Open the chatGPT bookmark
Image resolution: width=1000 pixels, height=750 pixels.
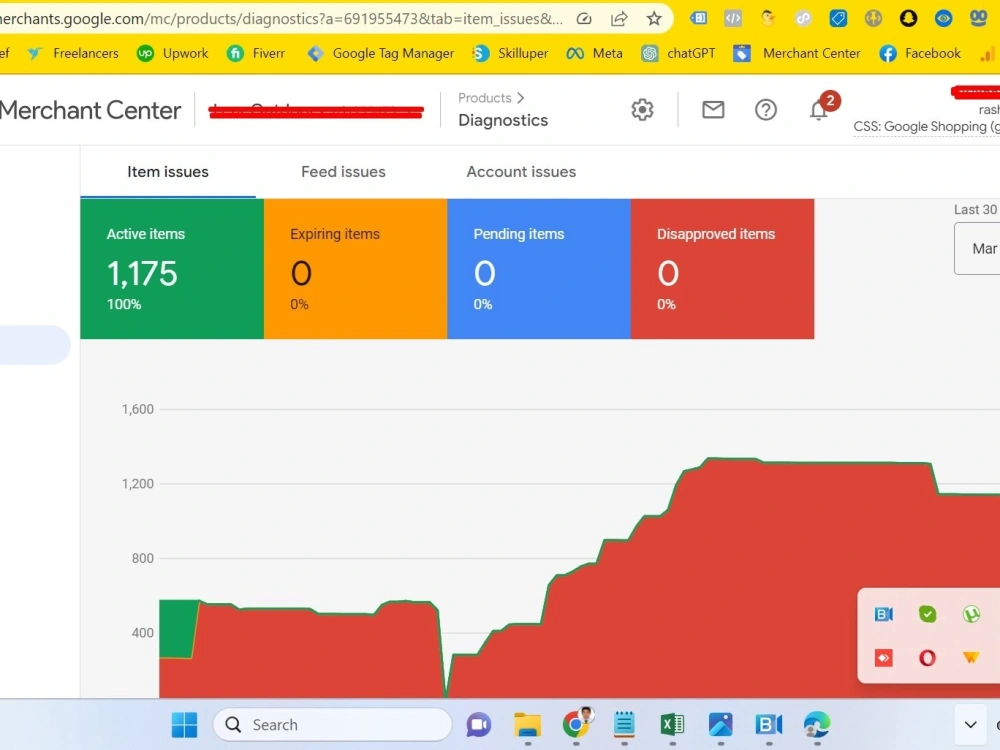pyautogui.click(x=678, y=54)
